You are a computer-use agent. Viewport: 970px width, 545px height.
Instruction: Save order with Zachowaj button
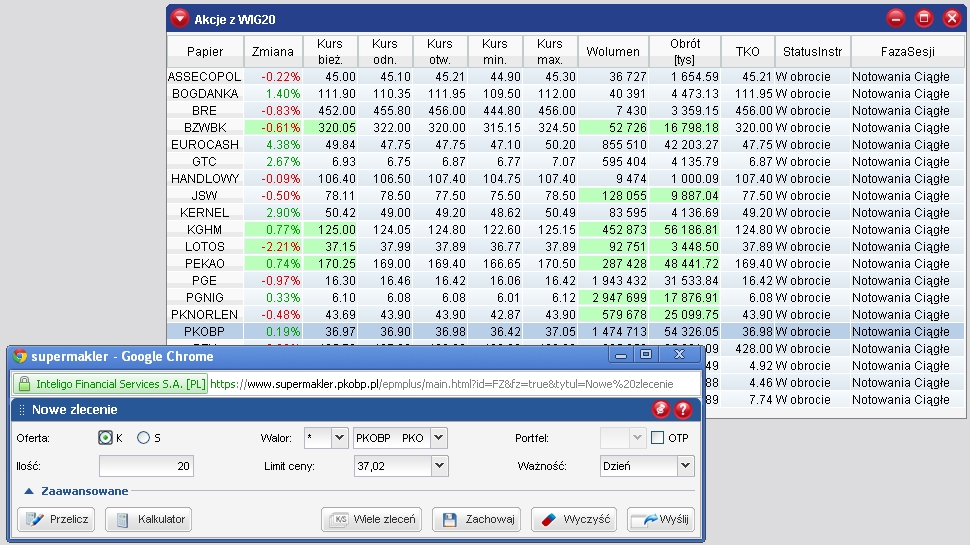[478, 519]
